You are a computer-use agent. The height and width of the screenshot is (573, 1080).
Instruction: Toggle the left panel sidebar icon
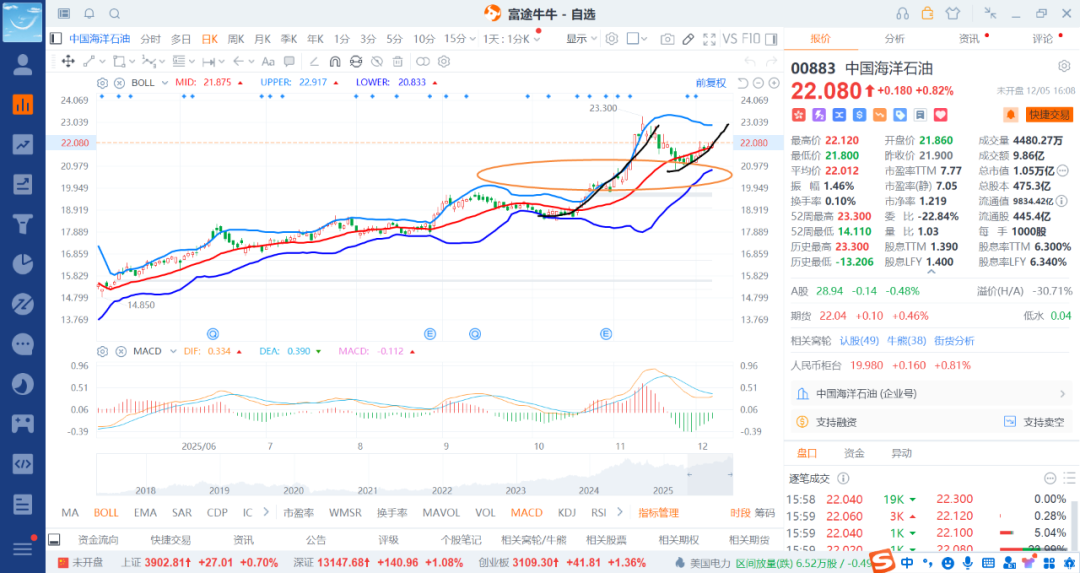[56, 39]
